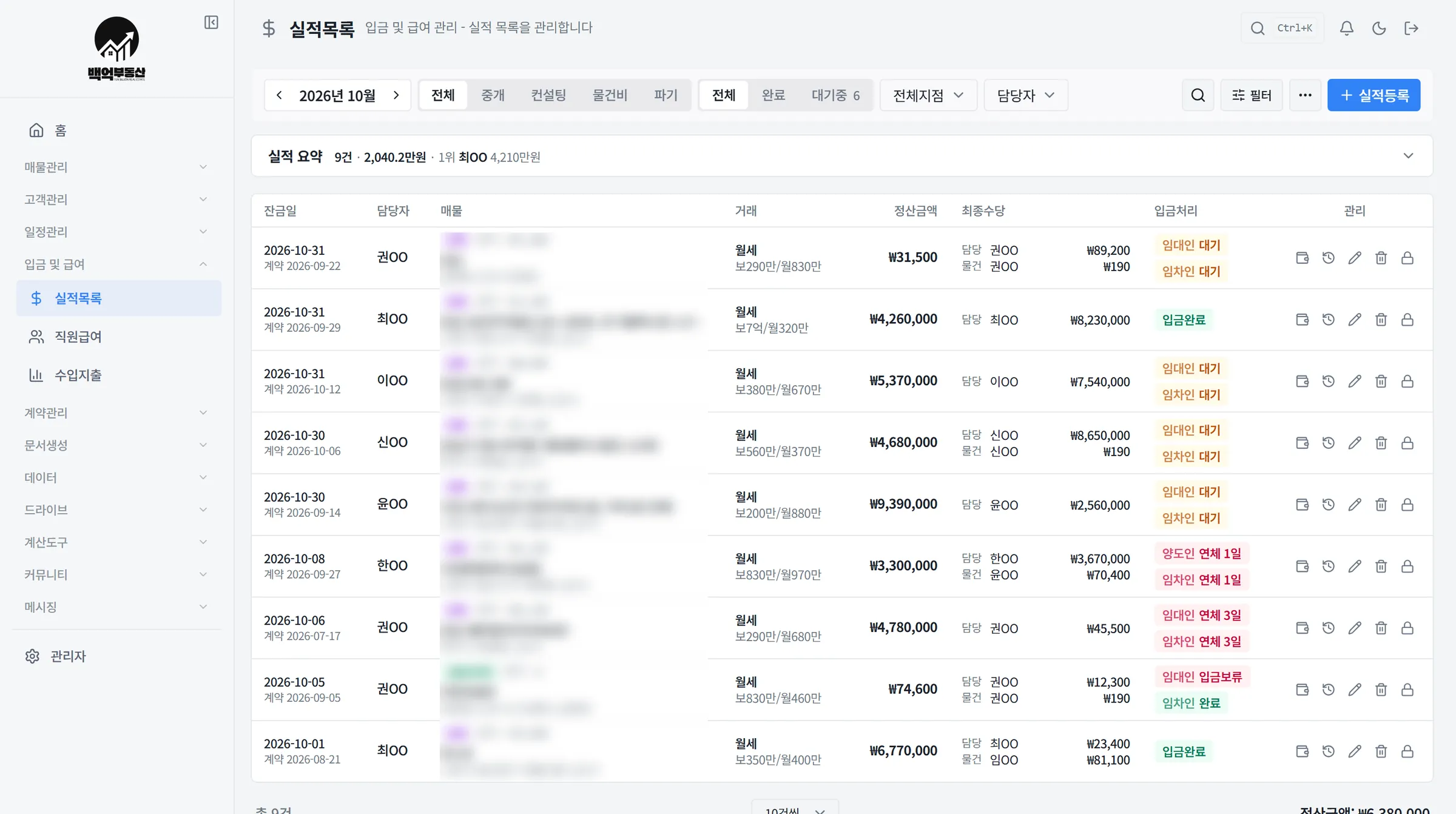Select the 중개 tab
The width and height of the screenshot is (1456, 814).
click(x=493, y=95)
